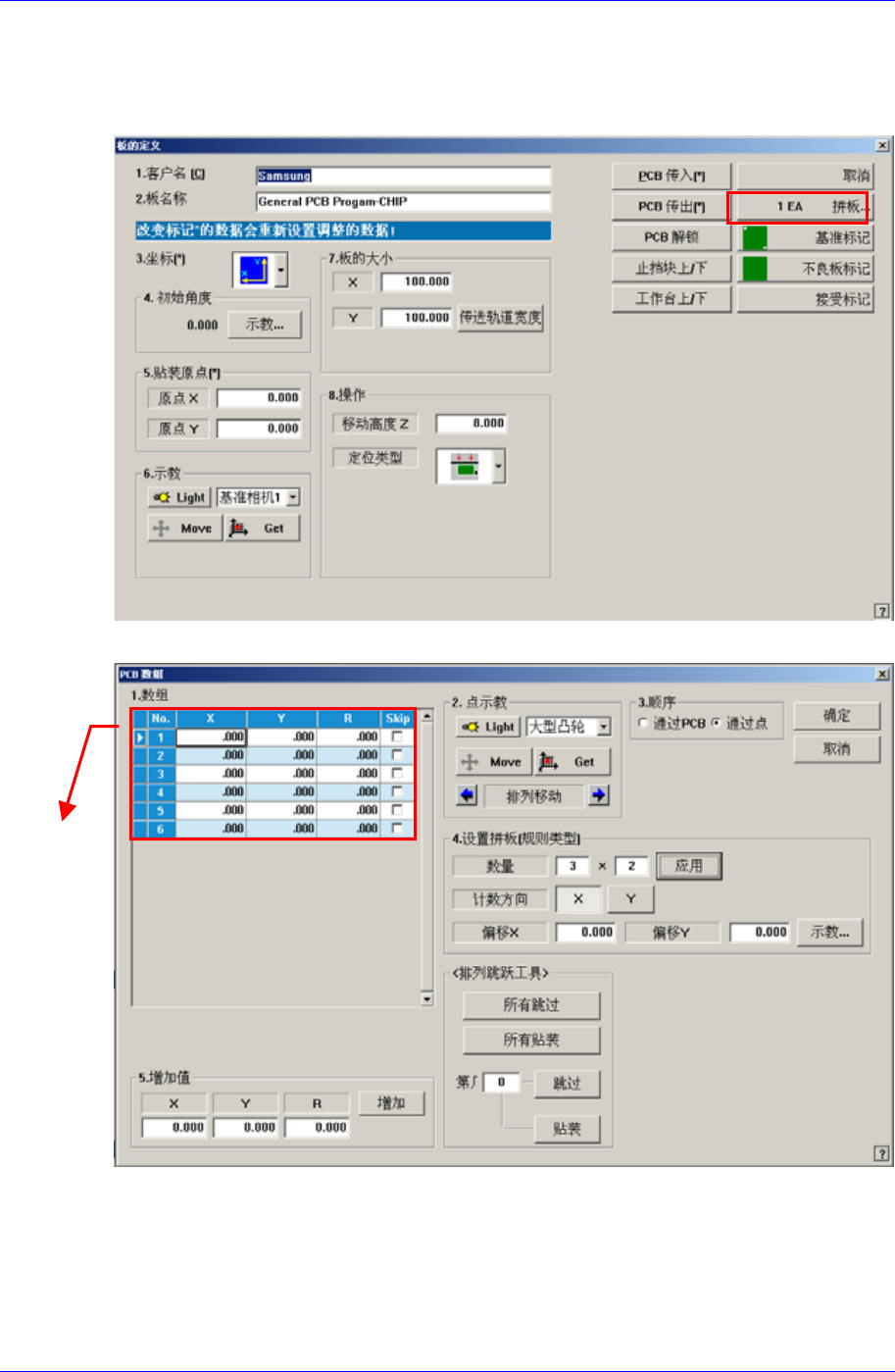Click the 移动高度 Z field showing 8.000
The width and height of the screenshot is (895, 1372).
tap(472, 424)
